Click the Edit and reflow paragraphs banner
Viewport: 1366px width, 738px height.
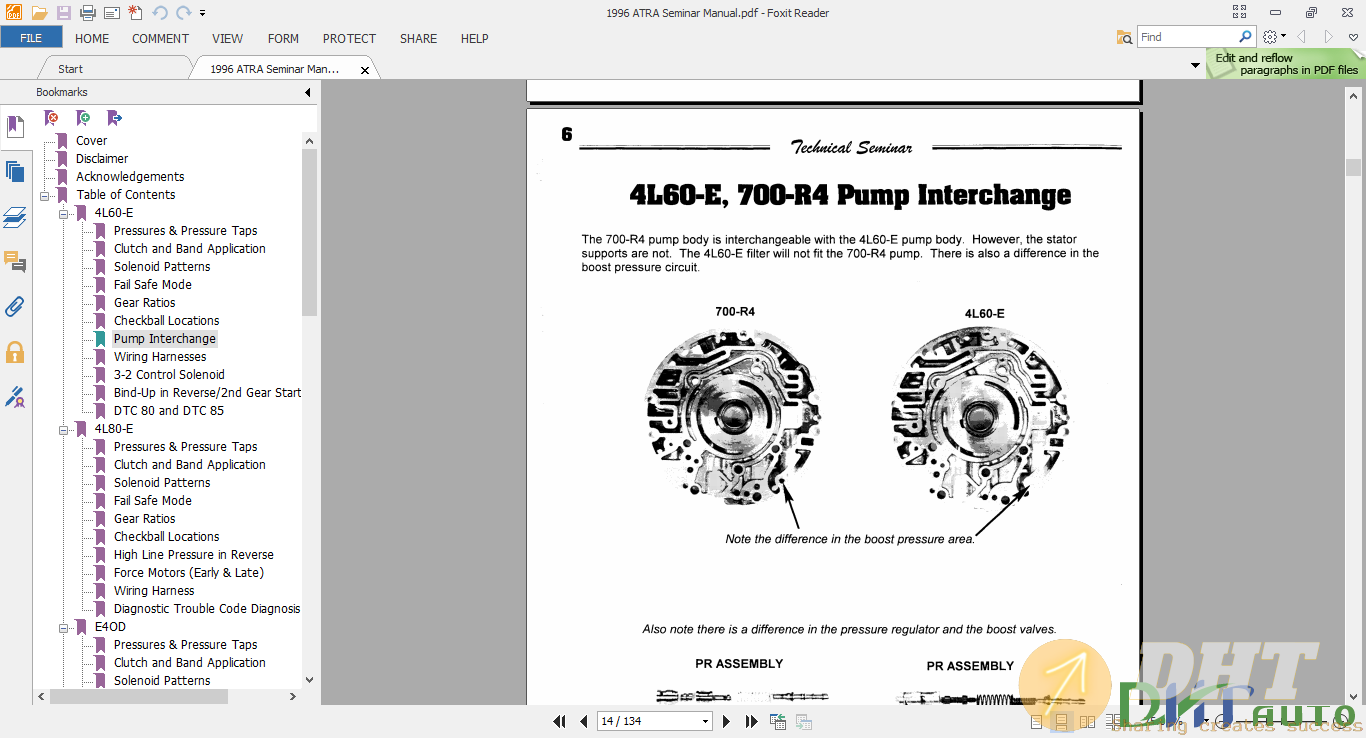tap(1286, 64)
